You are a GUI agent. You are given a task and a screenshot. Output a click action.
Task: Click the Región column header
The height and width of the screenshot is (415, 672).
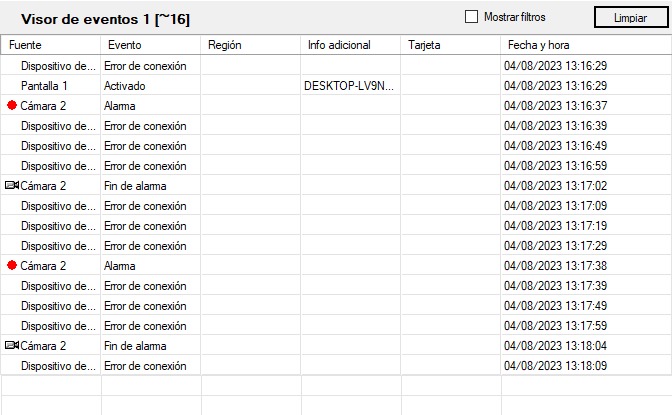point(250,45)
